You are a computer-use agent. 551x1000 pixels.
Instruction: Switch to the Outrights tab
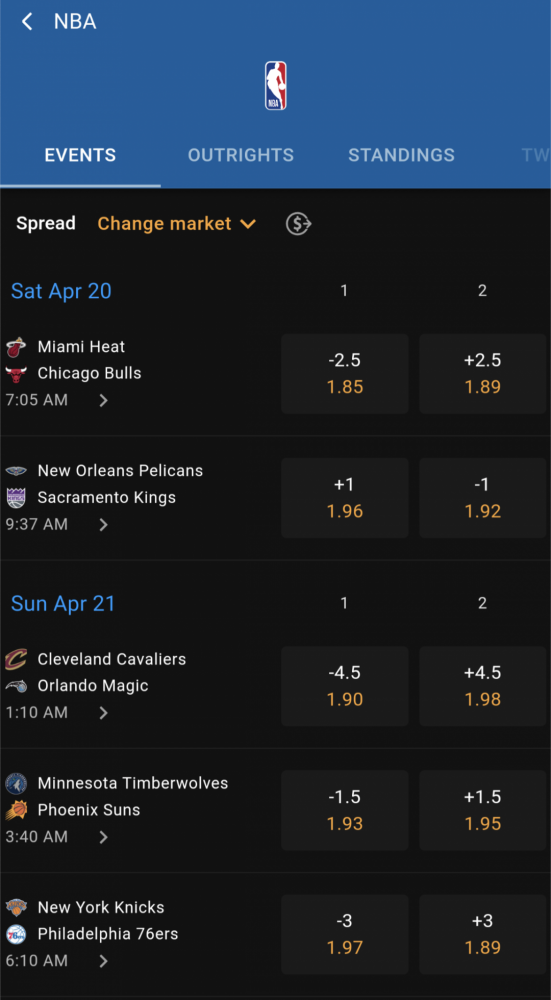tap(240, 155)
